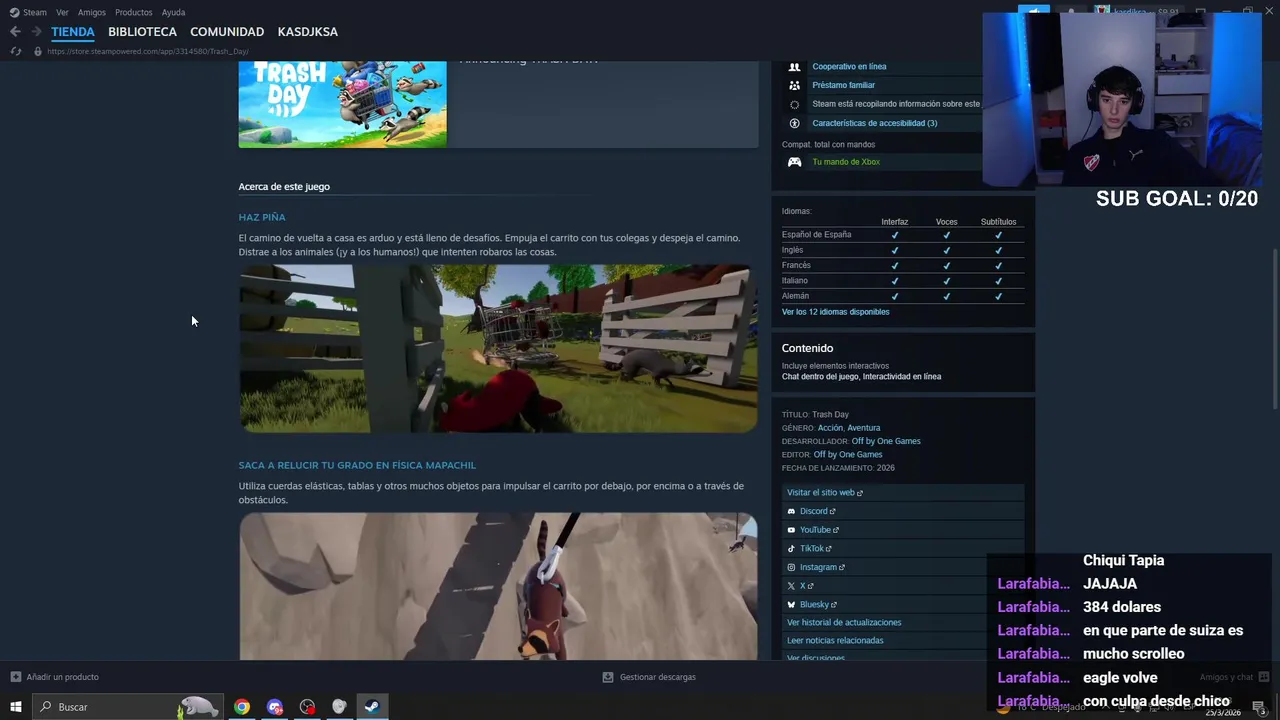Screen dimensions: 1280x720
Task: Click the Inglés Interfaz checkmark
Action: click(895, 250)
